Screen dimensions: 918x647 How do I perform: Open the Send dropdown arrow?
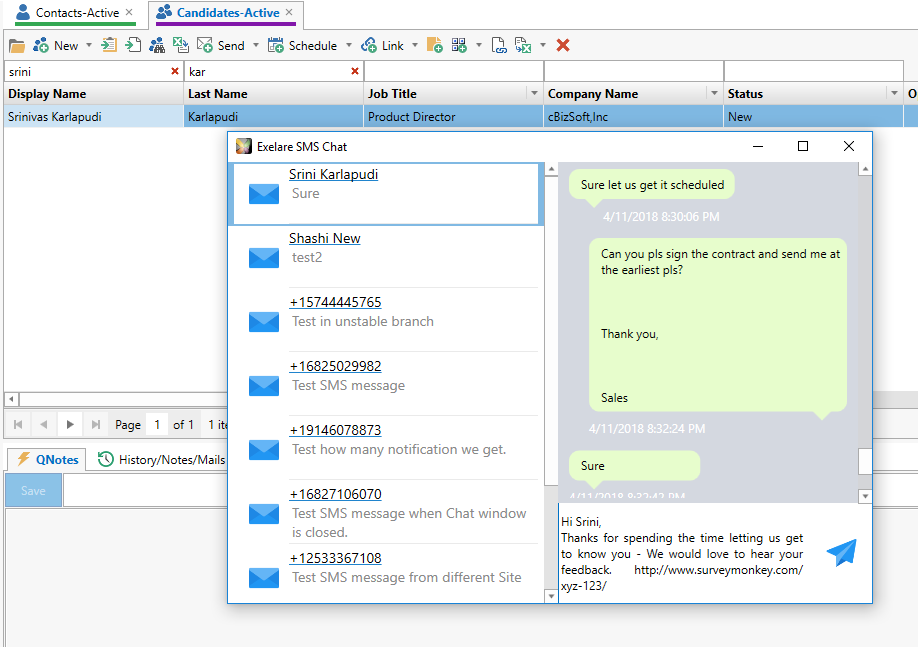click(256, 46)
